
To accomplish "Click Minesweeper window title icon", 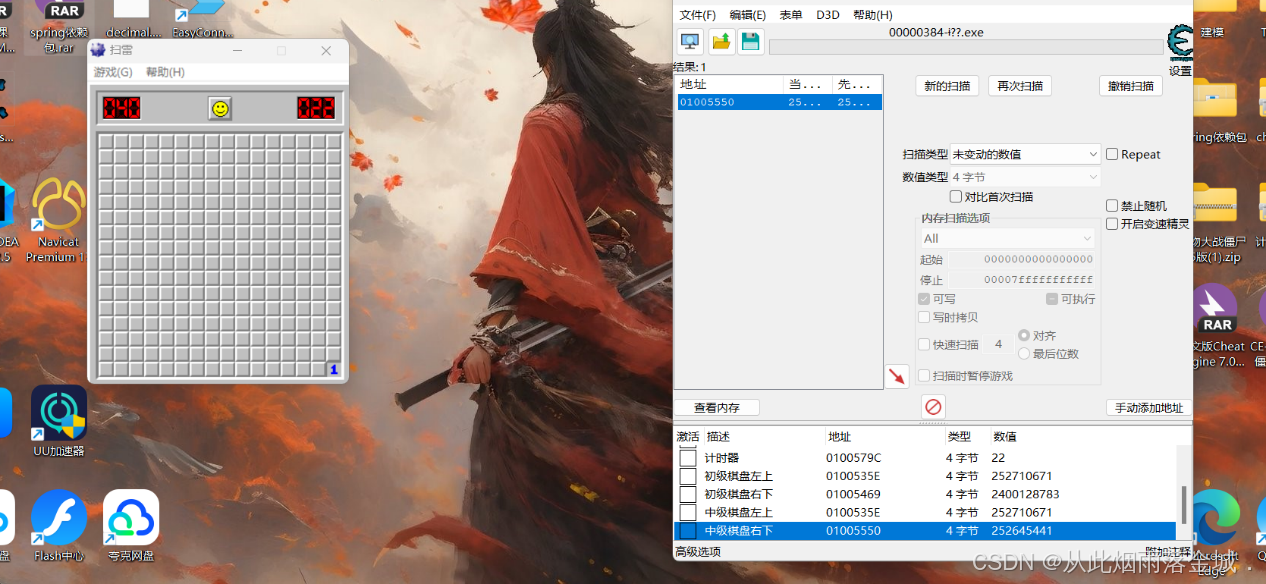I will pyautogui.click(x=98, y=50).
